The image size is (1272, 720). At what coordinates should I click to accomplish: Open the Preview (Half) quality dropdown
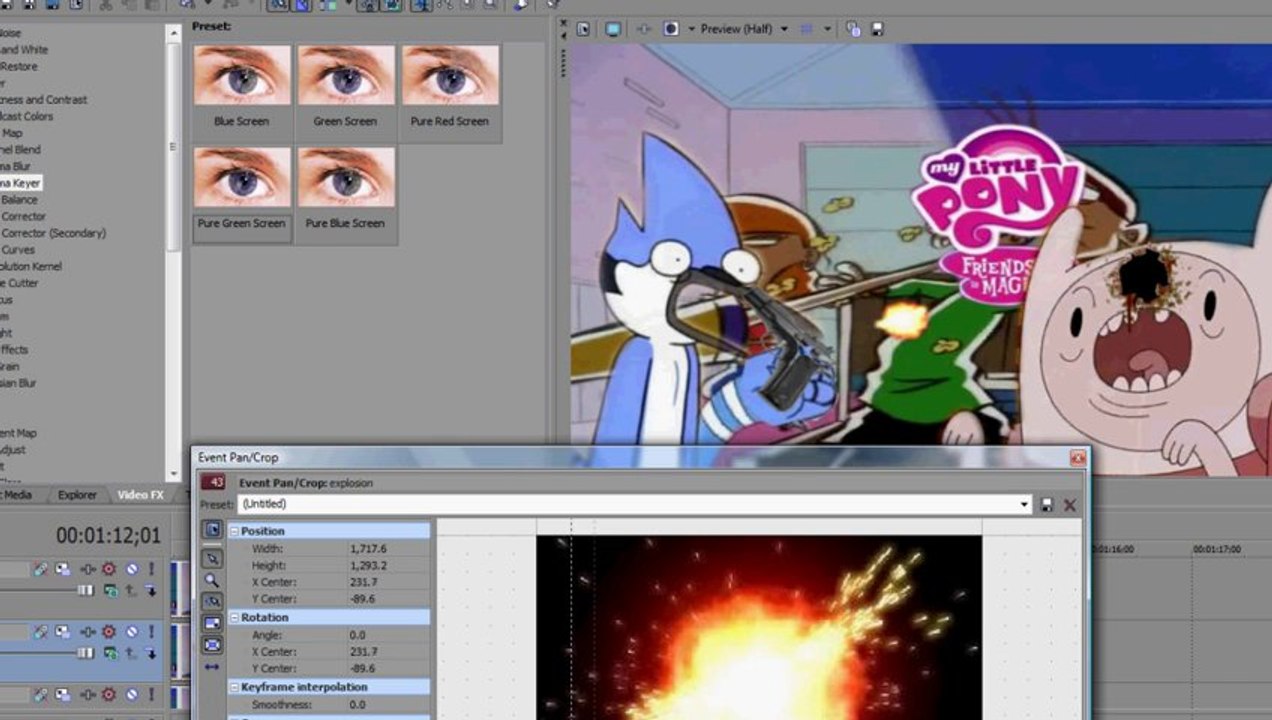pyautogui.click(x=784, y=29)
